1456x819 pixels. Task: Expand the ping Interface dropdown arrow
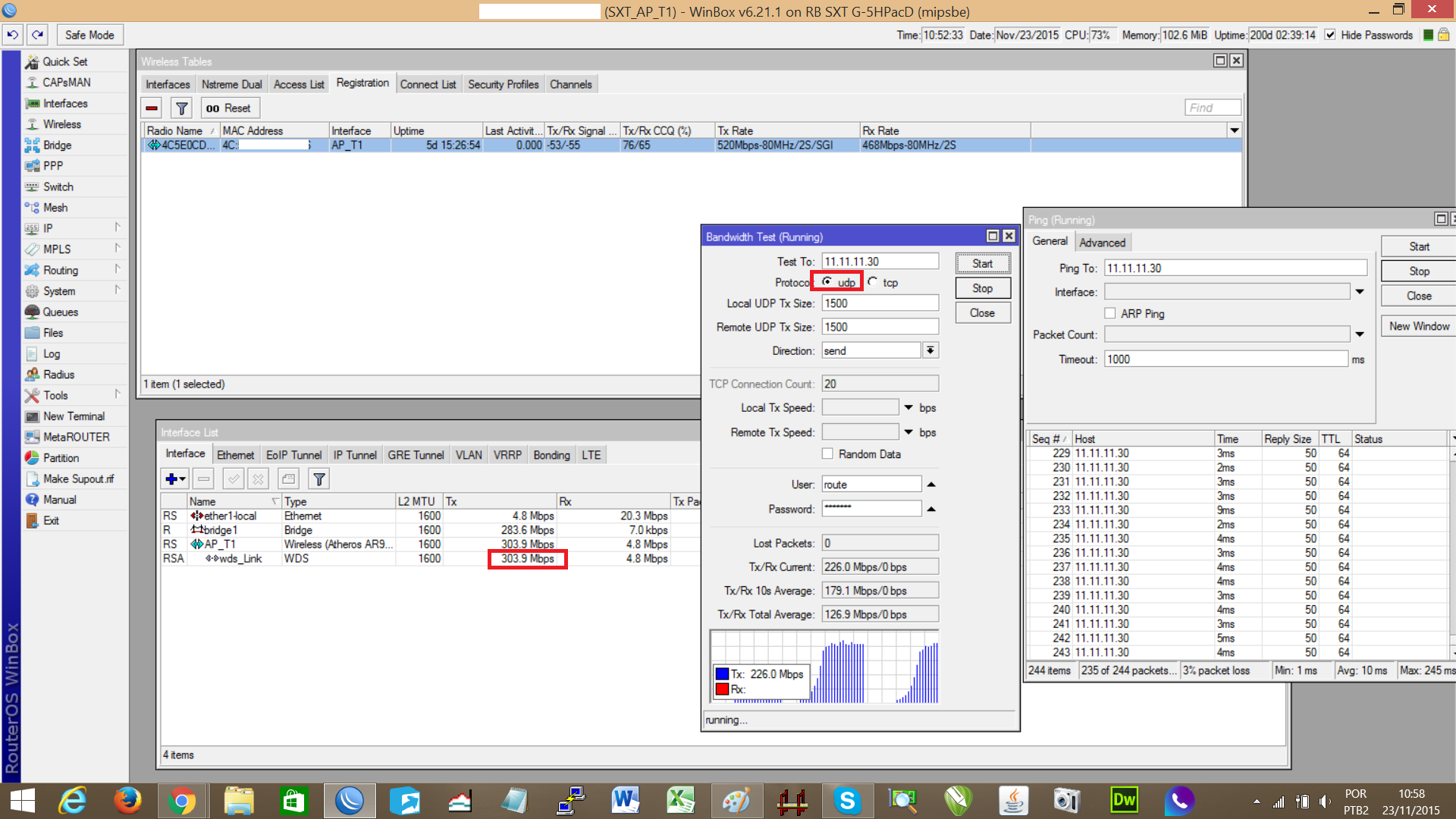point(1360,292)
